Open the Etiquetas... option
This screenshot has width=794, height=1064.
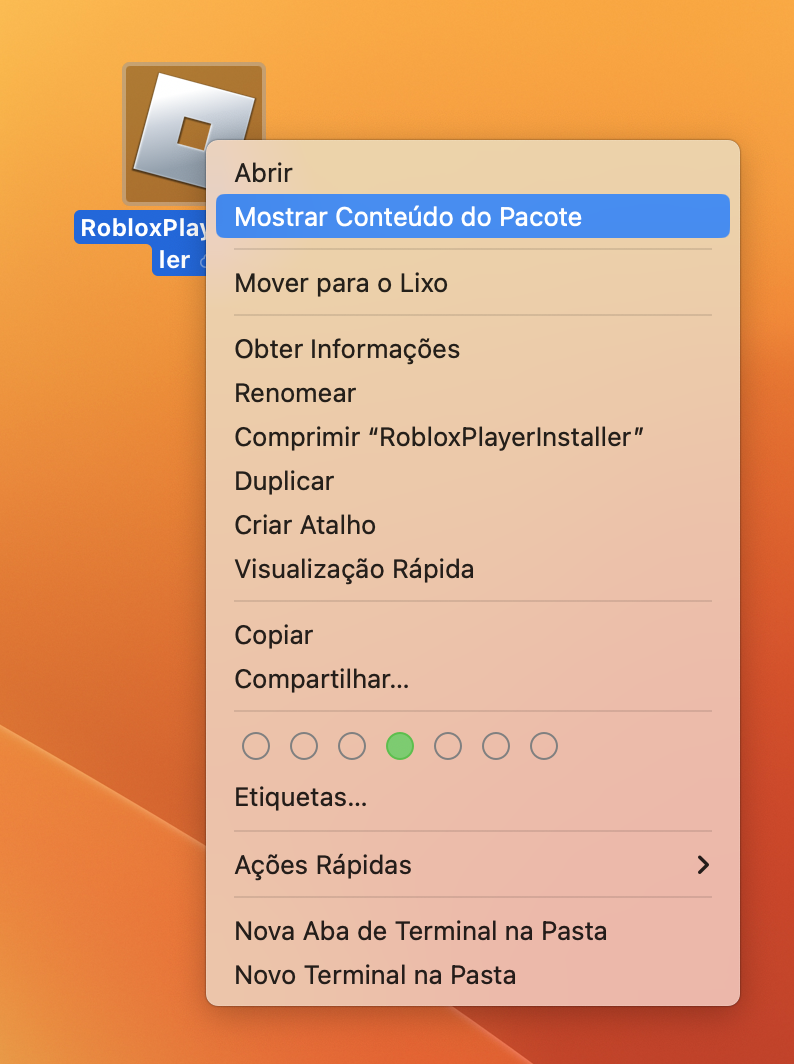(x=472, y=797)
